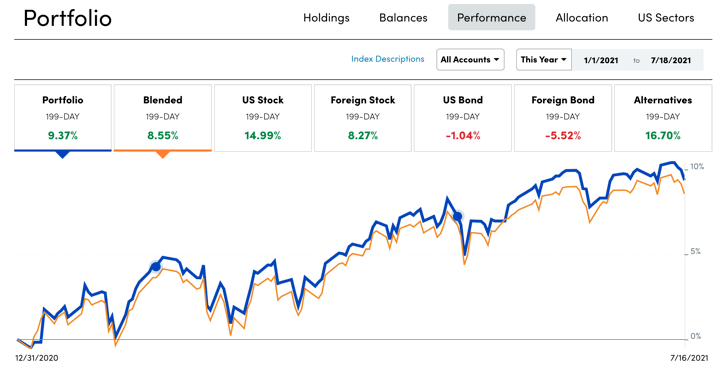
Task: Click the blue marker dot near 7% on chart
Action: pos(457,216)
